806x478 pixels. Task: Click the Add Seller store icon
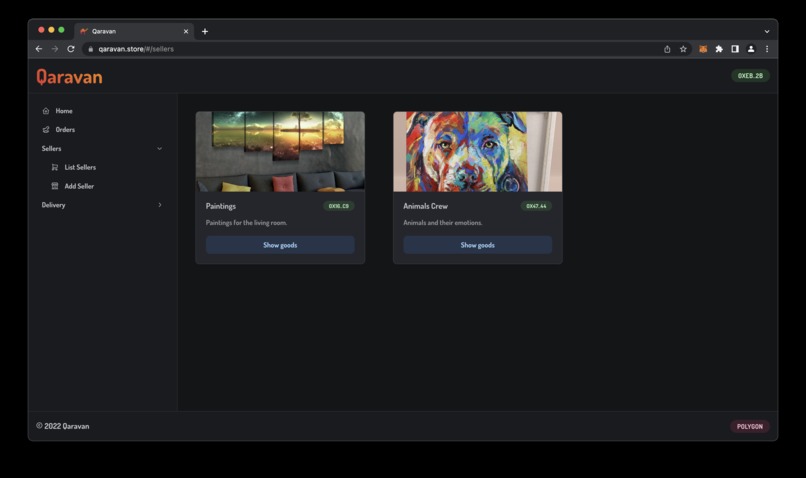pyautogui.click(x=54, y=186)
